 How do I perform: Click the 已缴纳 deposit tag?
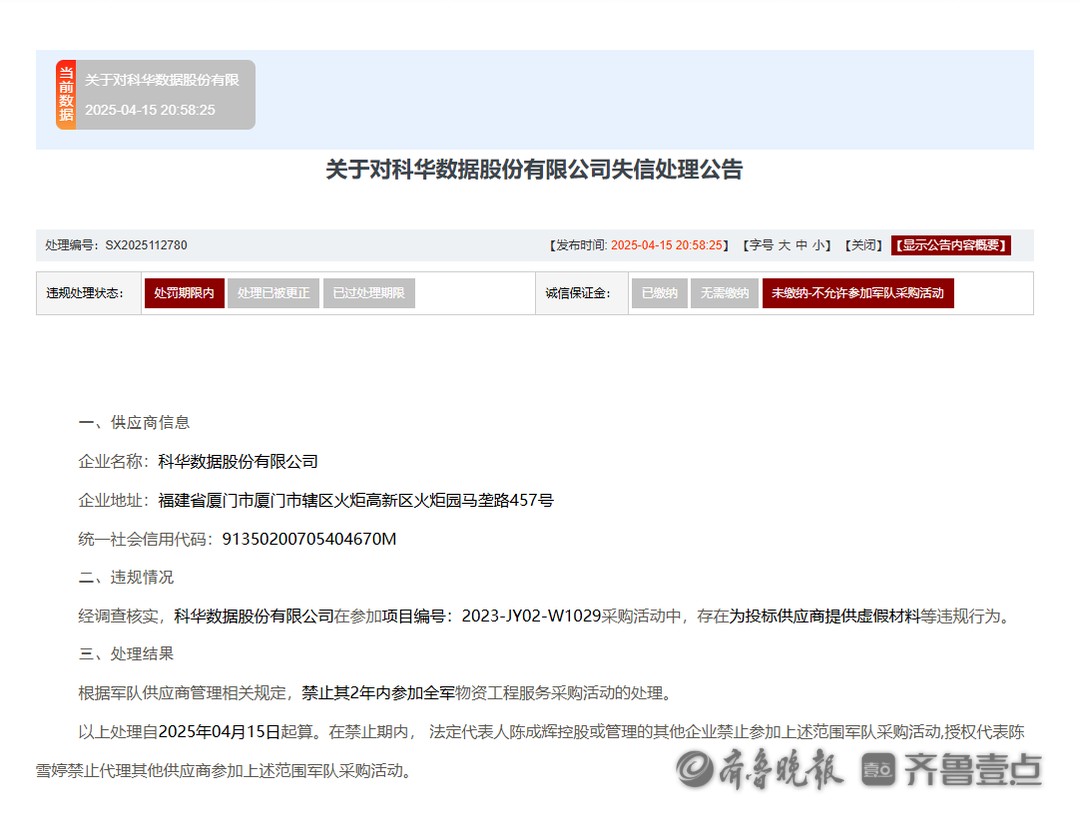pyautogui.click(x=658, y=293)
